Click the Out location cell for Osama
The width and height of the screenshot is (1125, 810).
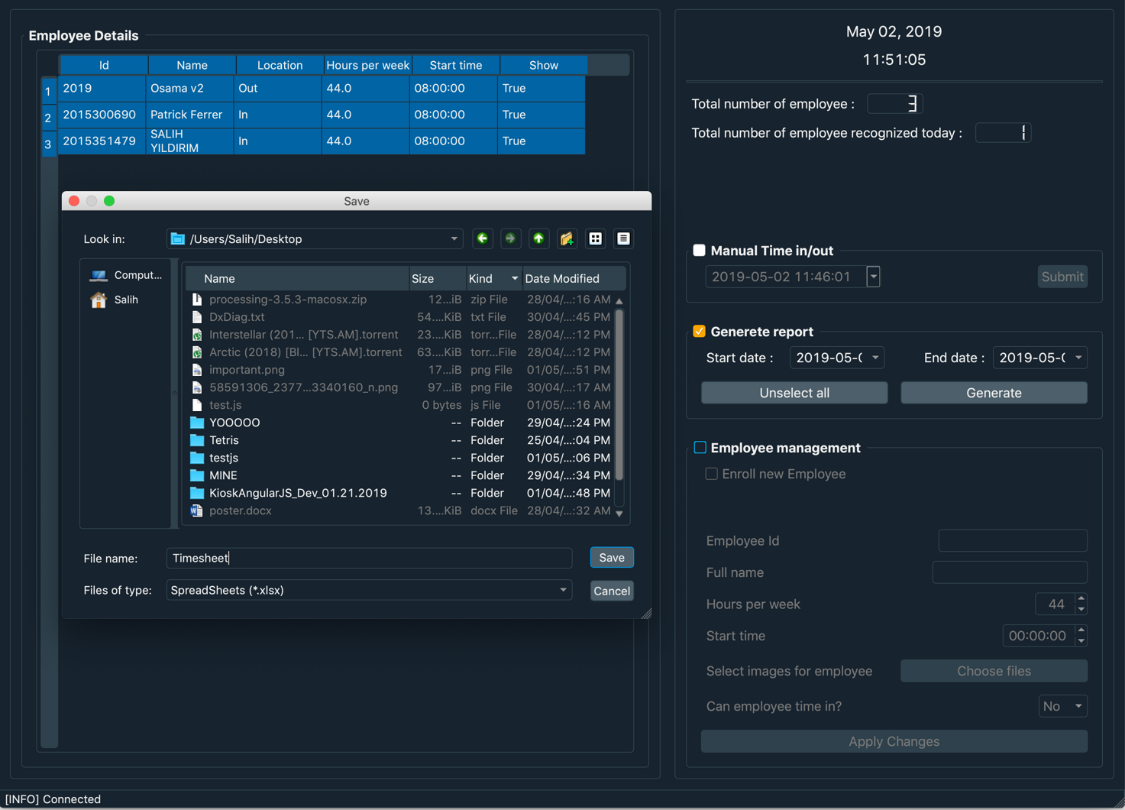pyautogui.click(x=278, y=88)
